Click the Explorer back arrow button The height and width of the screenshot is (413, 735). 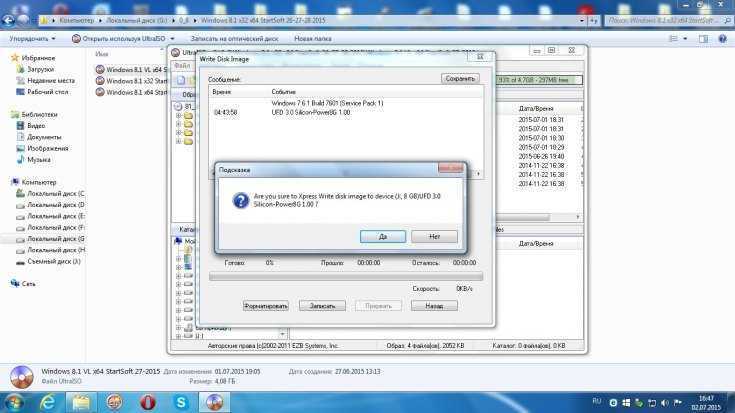[8, 20]
